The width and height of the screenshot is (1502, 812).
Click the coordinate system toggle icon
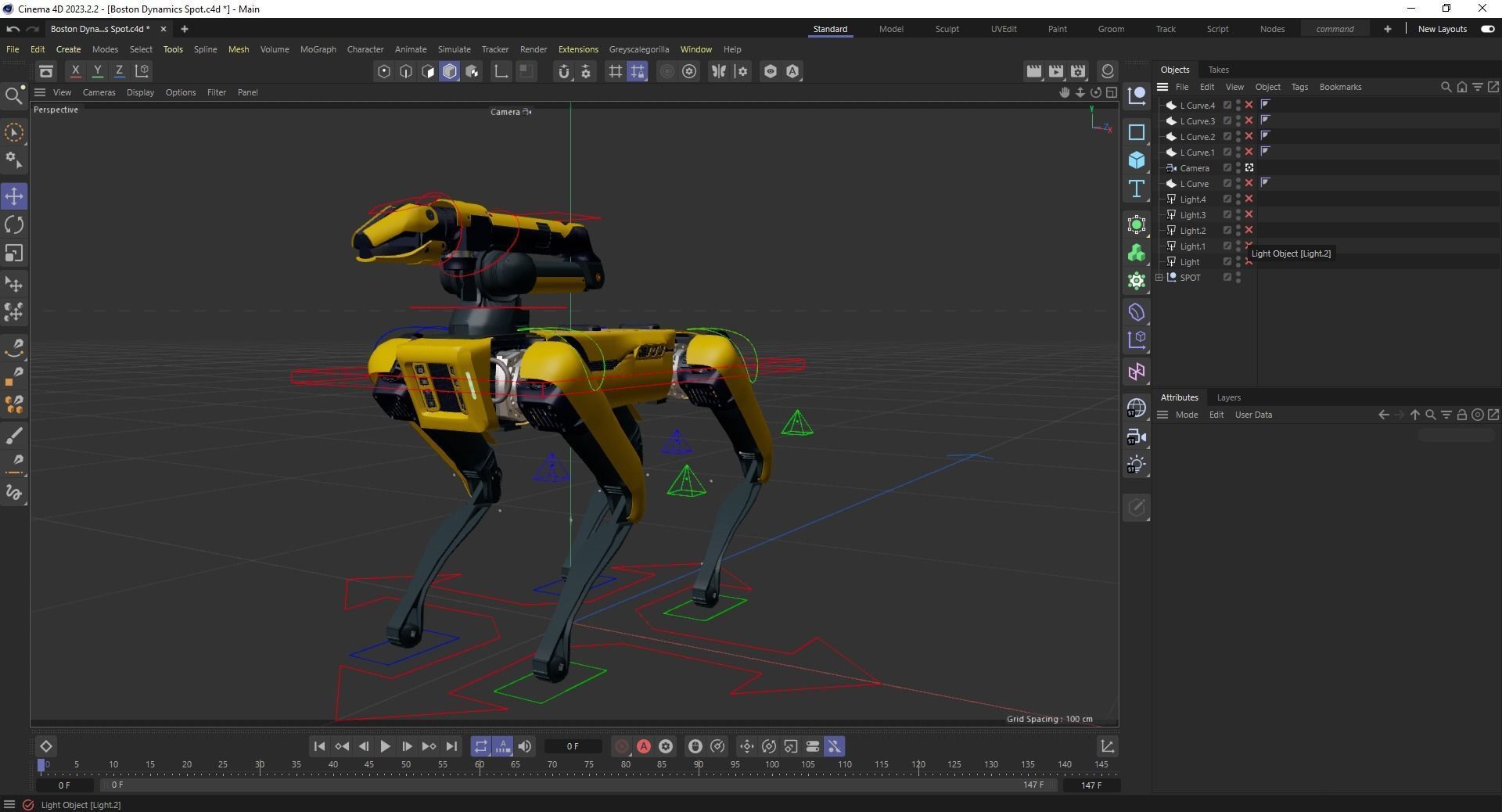[142, 71]
